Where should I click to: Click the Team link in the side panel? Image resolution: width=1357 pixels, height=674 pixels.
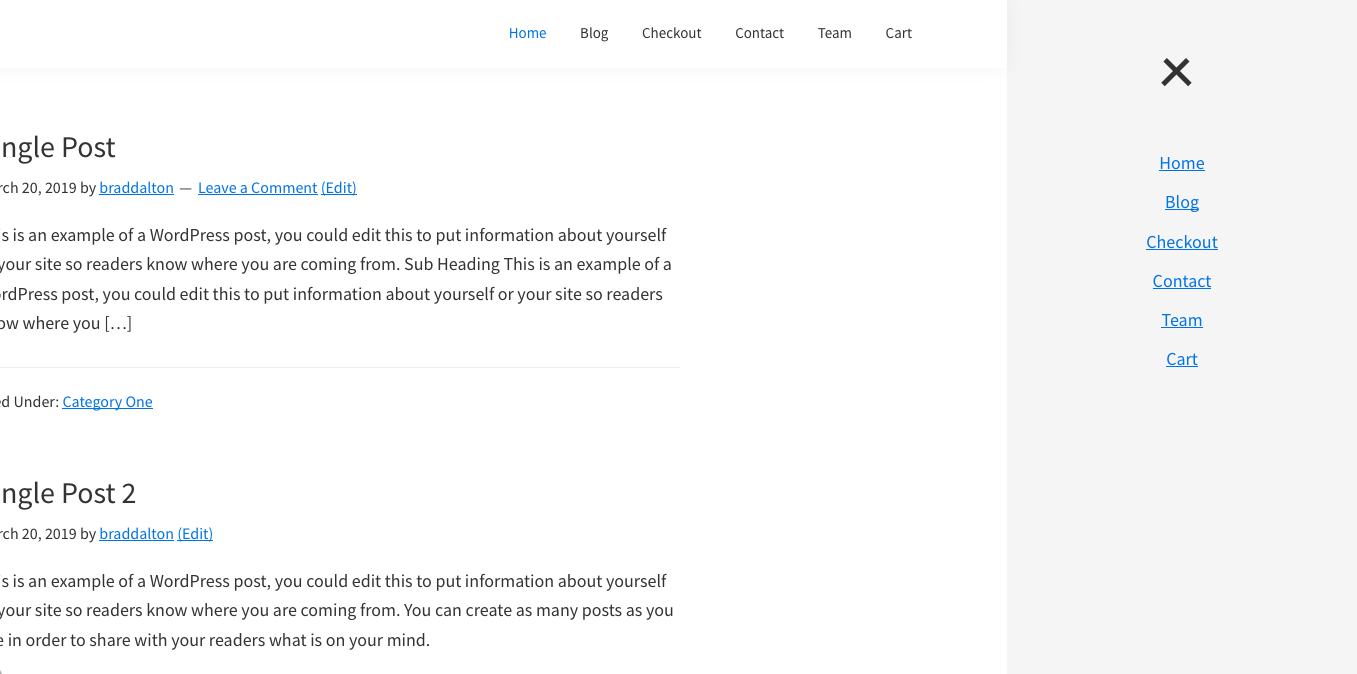coord(1181,320)
